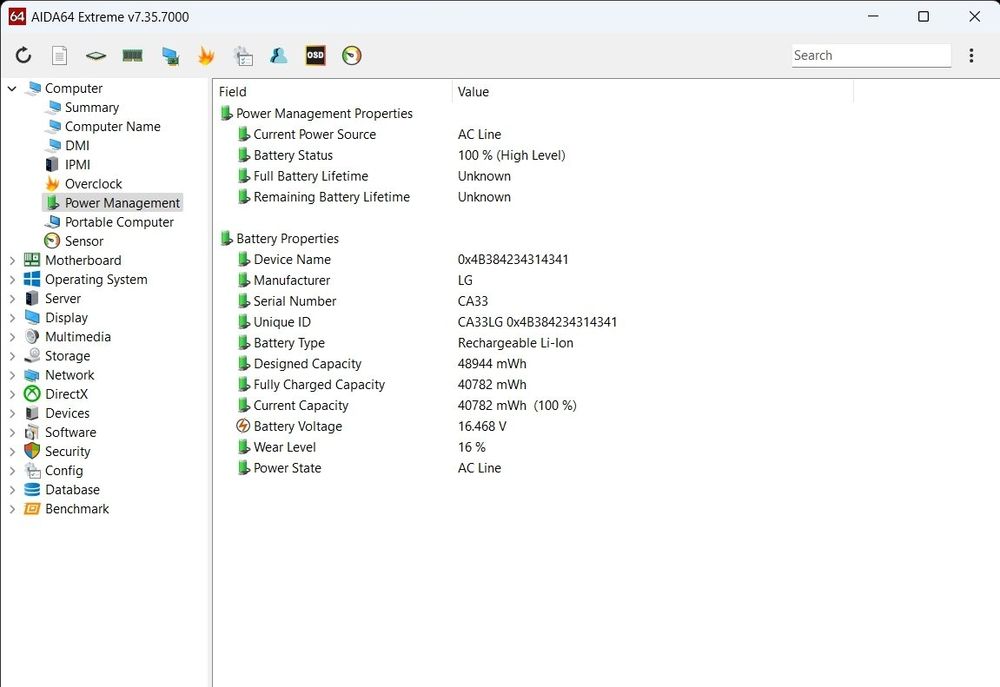
Task: Click the Software tree icon
Action: pyautogui.click(x=32, y=432)
